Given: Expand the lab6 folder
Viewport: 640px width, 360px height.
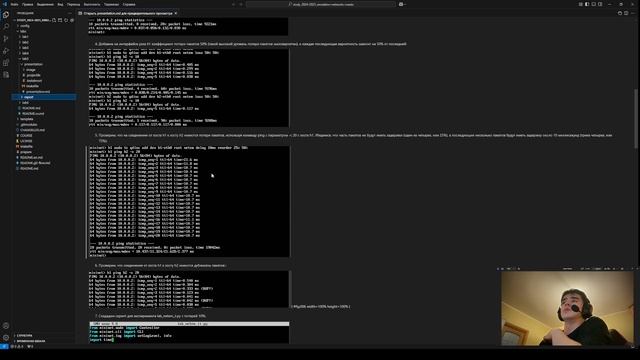Looking at the screenshot, I should coord(25,102).
